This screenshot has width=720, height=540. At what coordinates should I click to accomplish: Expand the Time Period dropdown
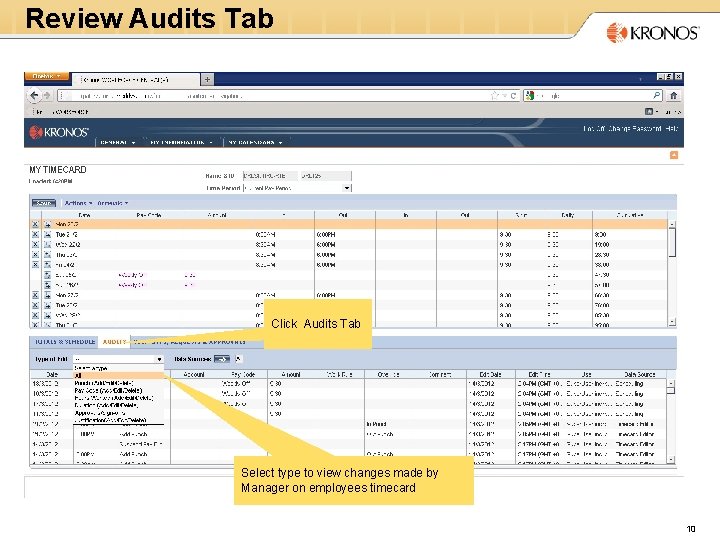coord(347,188)
